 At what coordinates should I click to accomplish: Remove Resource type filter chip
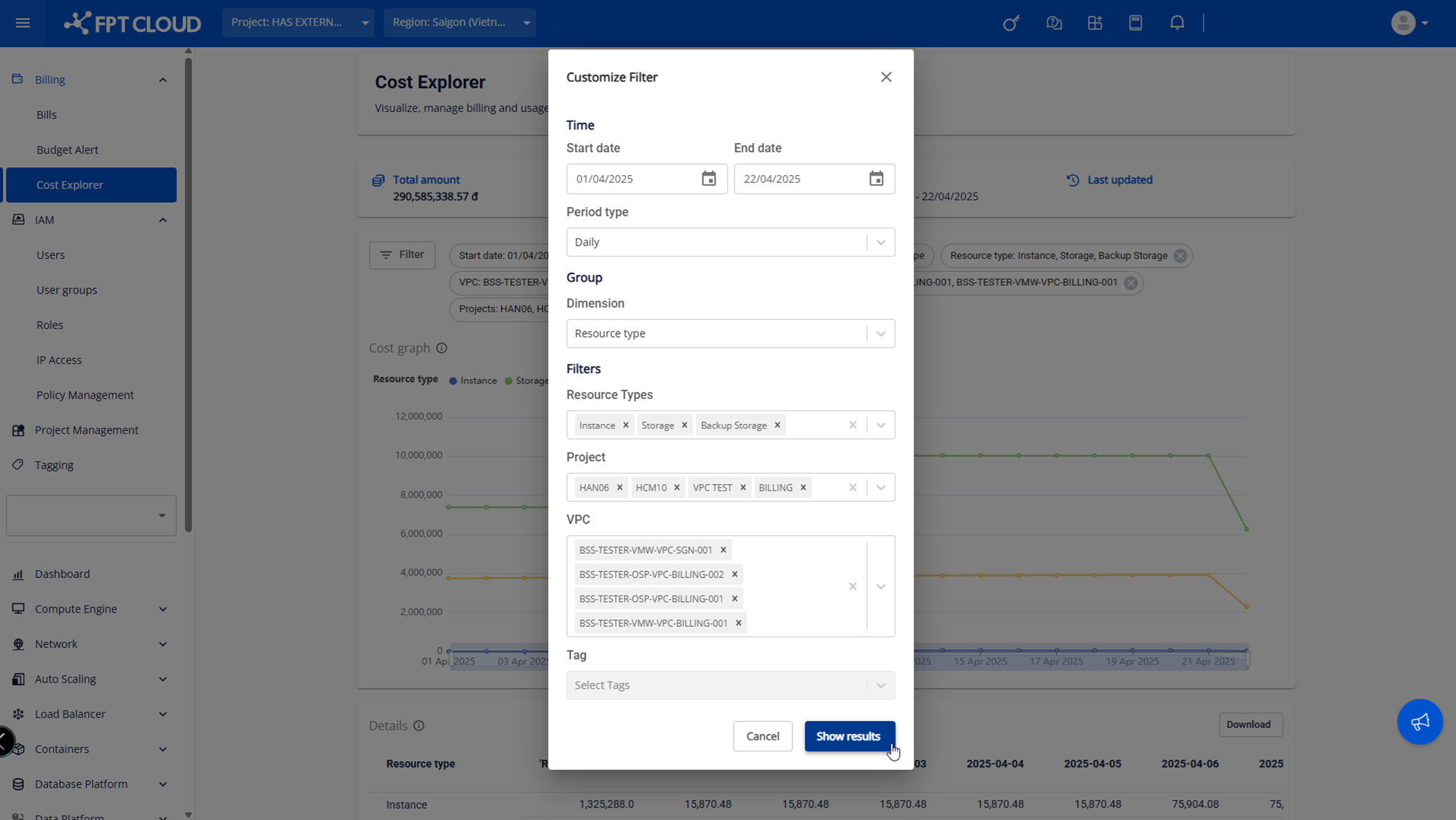(x=1181, y=256)
